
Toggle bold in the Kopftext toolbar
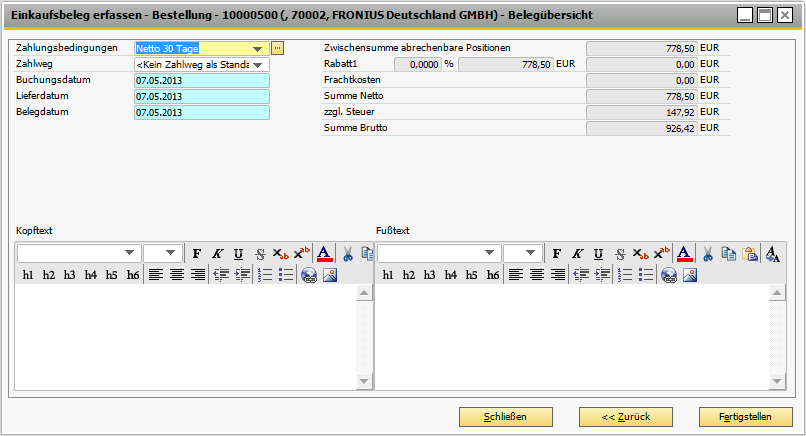coord(197,254)
